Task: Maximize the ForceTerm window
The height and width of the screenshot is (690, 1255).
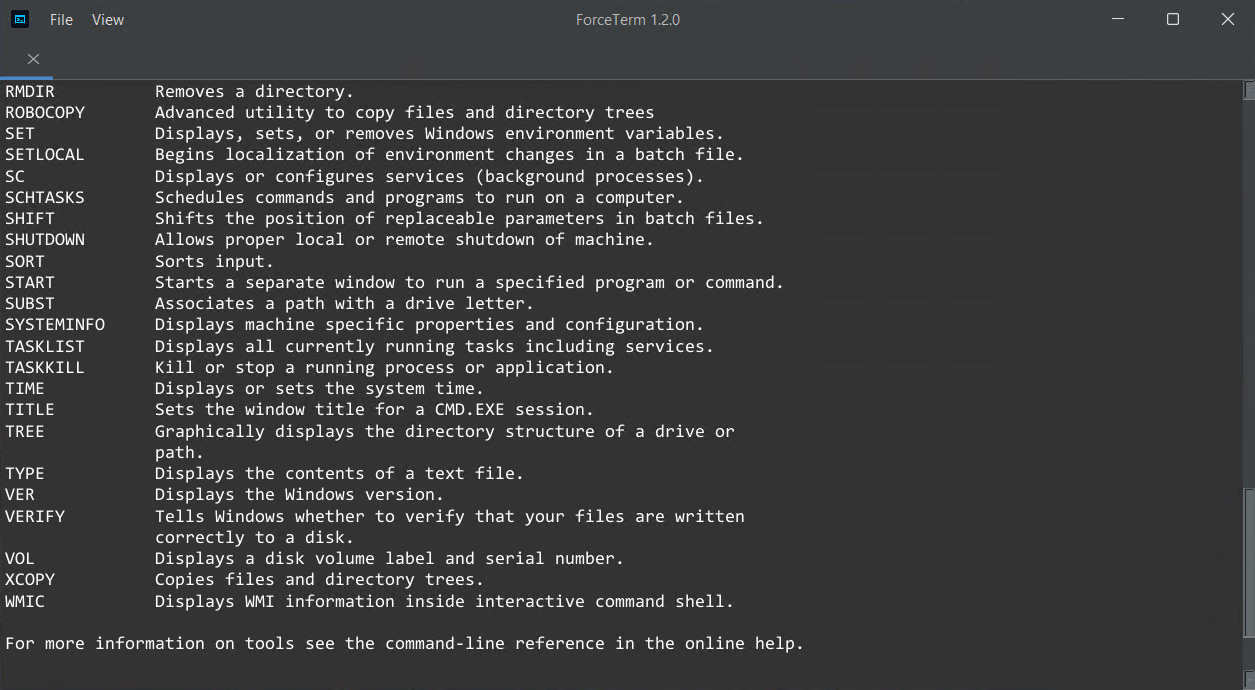Action: (1172, 19)
